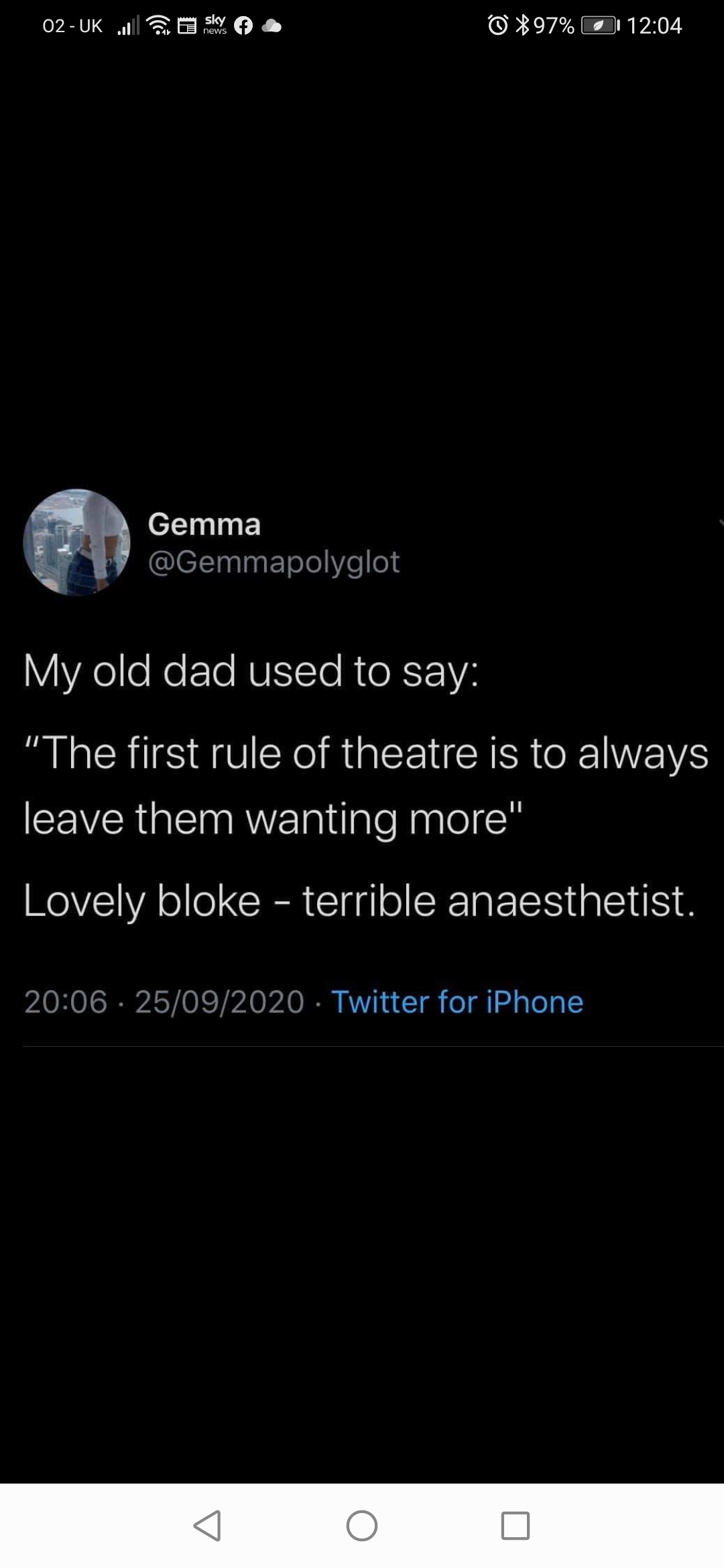Tap the @Gemmapolyglot handle
The image size is (724, 1568).
click(x=274, y=562)
